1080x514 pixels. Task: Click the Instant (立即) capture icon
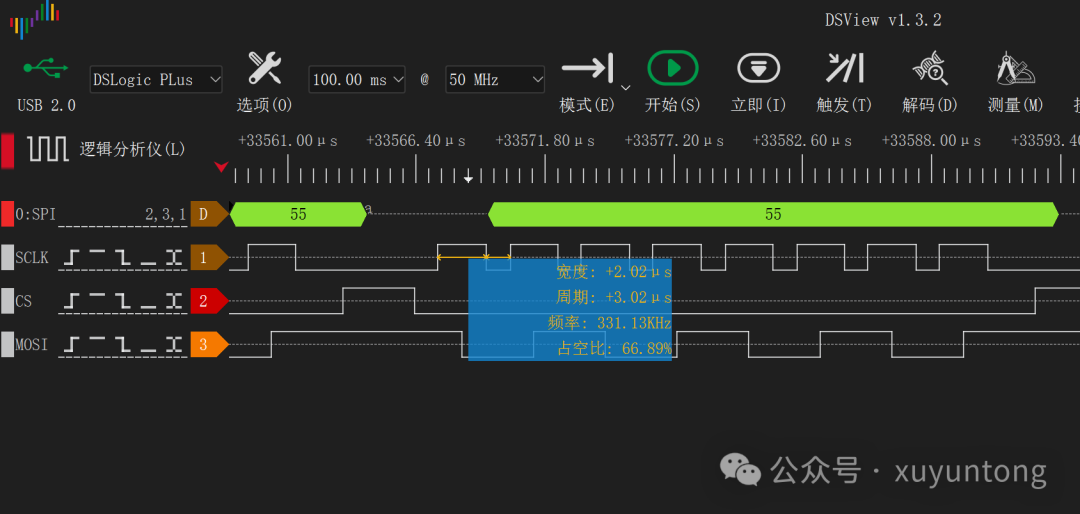(758, 68)
